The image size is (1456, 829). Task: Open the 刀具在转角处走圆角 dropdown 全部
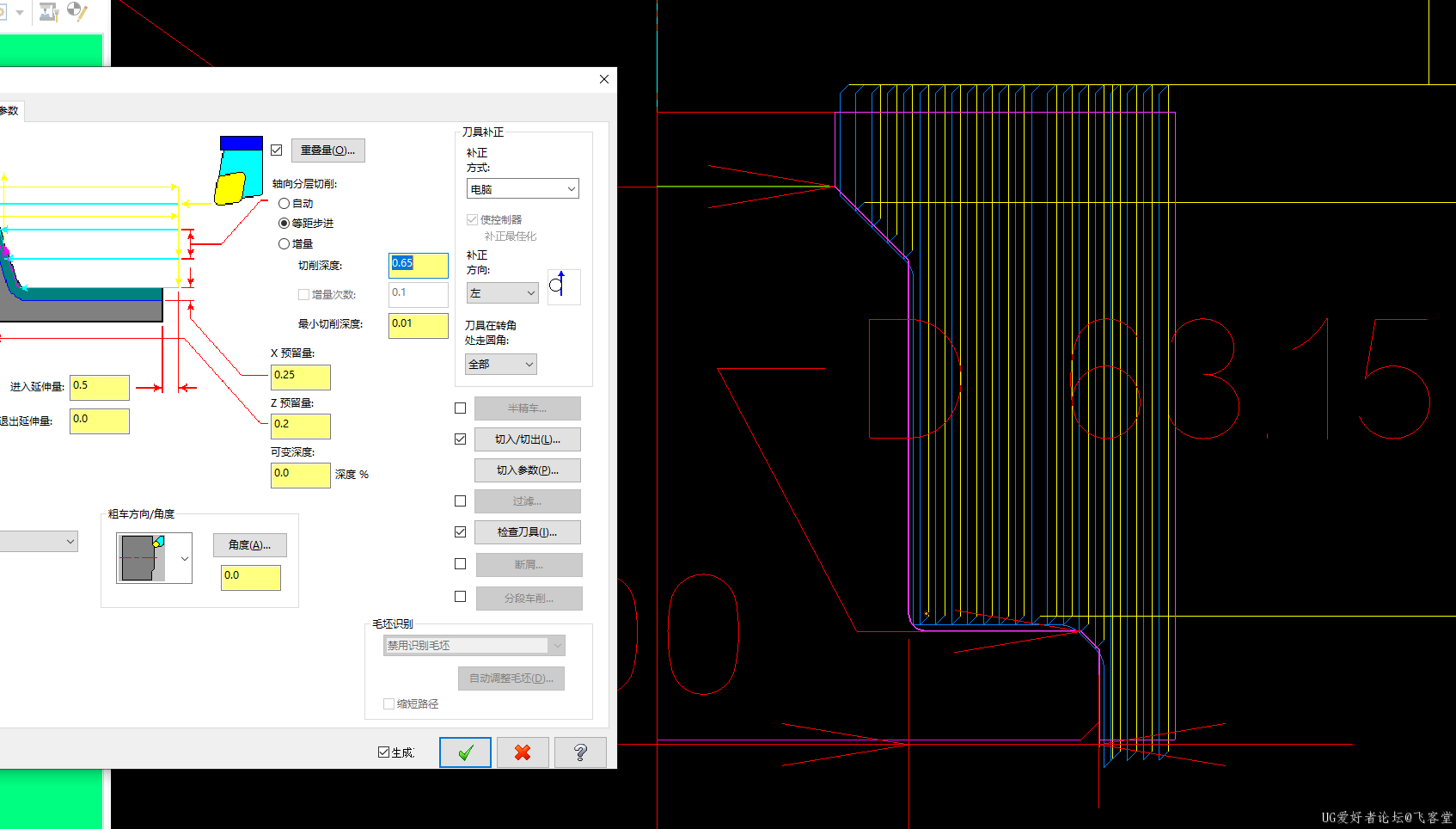click(501, 364)
